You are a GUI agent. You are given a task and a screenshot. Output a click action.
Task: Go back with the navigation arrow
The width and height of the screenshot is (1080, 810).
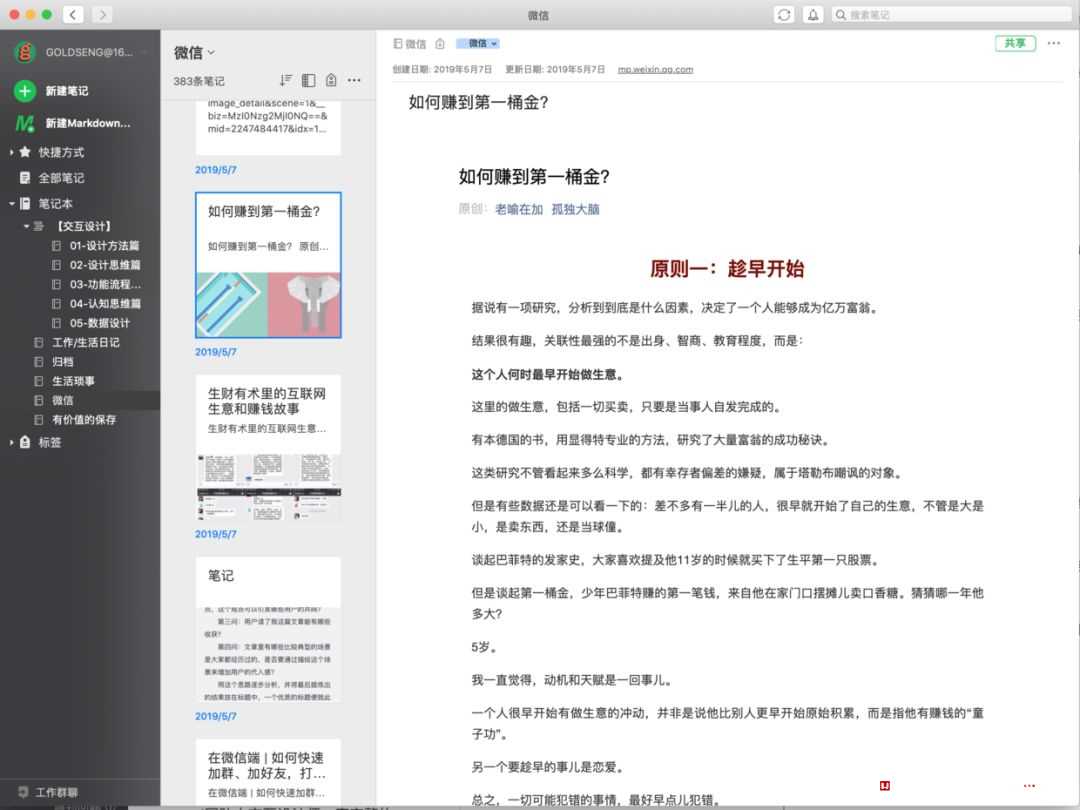[73, 14]
